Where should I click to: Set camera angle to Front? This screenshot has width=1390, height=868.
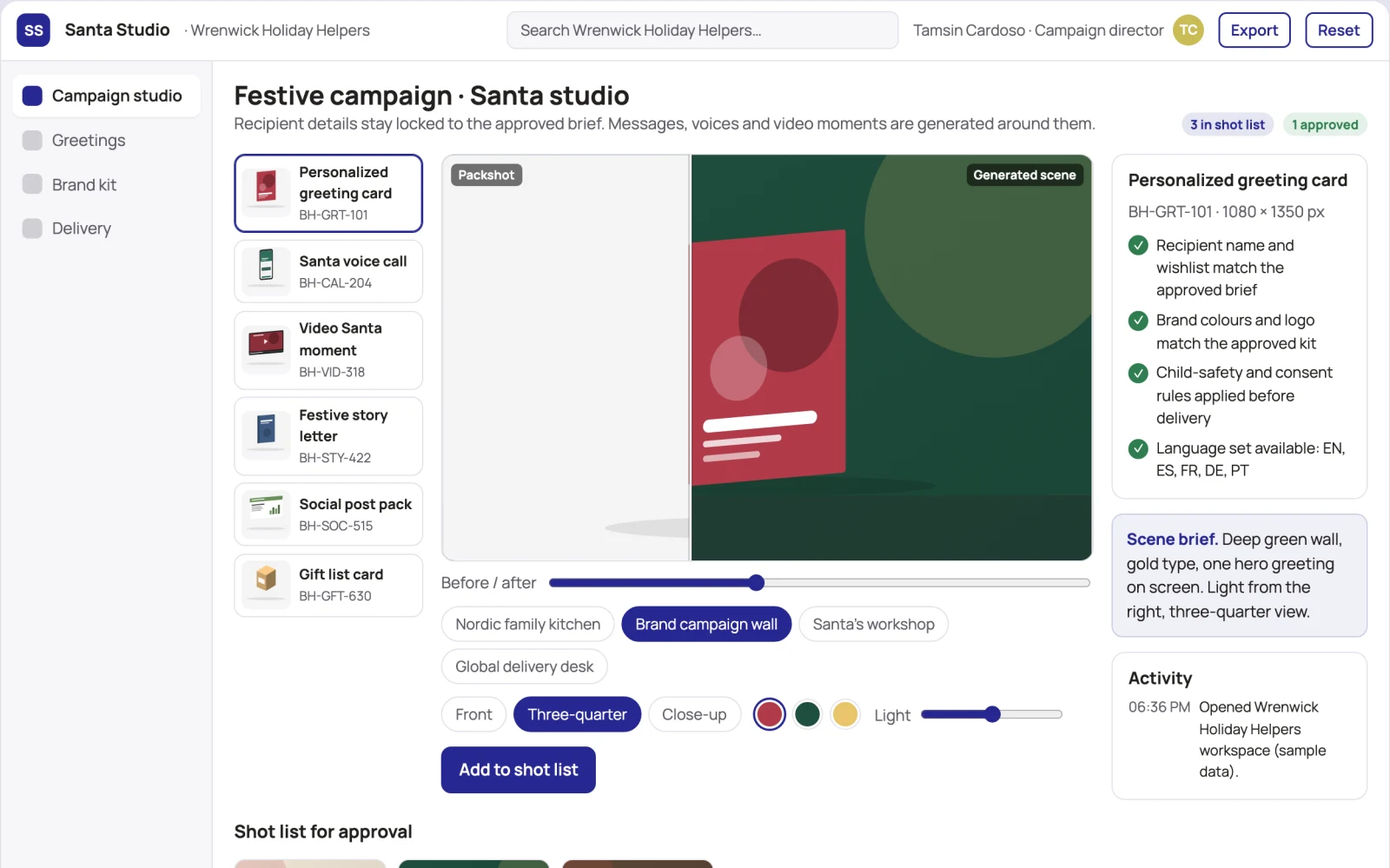[x=473, y=714]
